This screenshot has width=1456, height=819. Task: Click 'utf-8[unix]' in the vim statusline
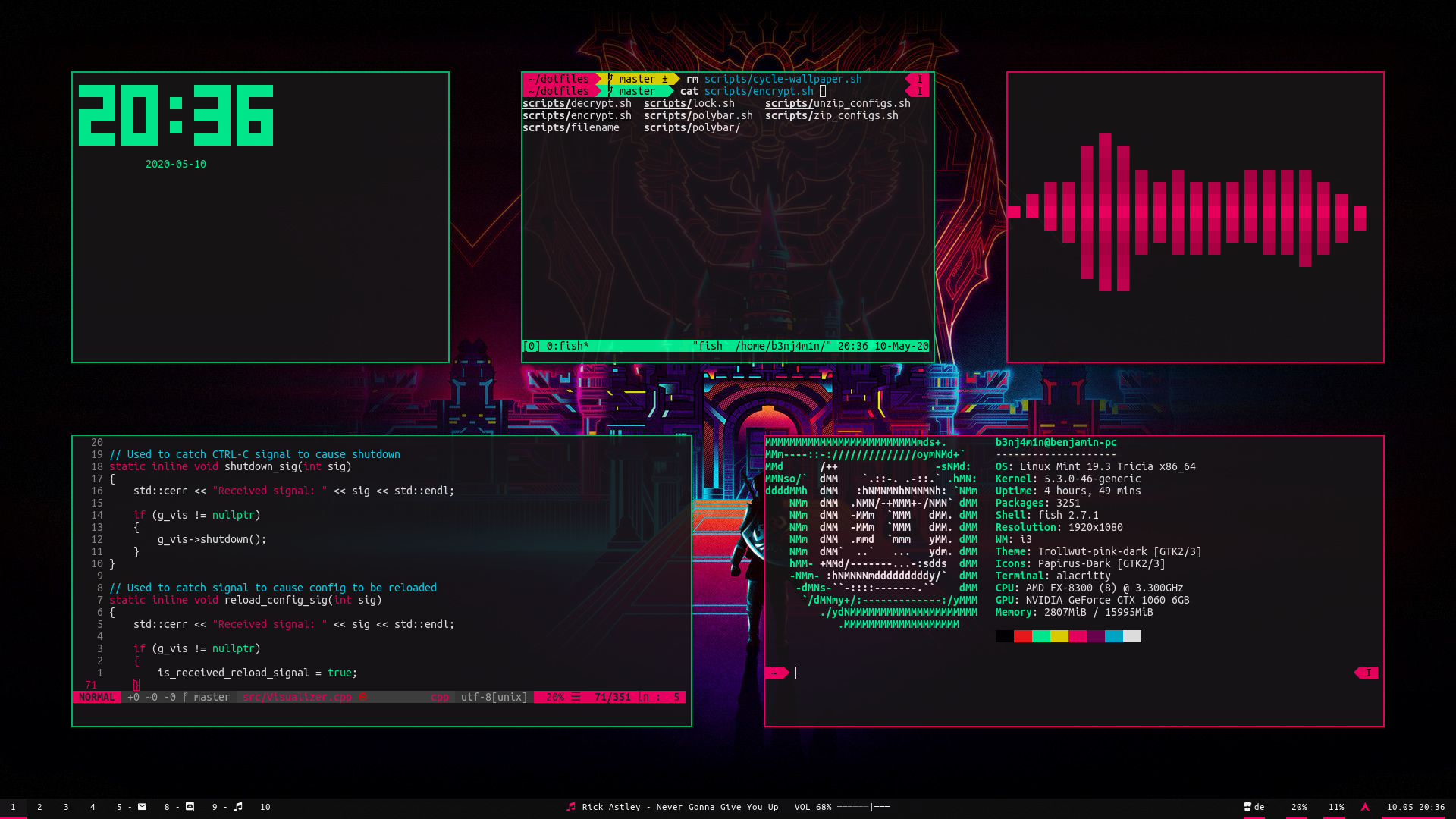tap(494, 697)
